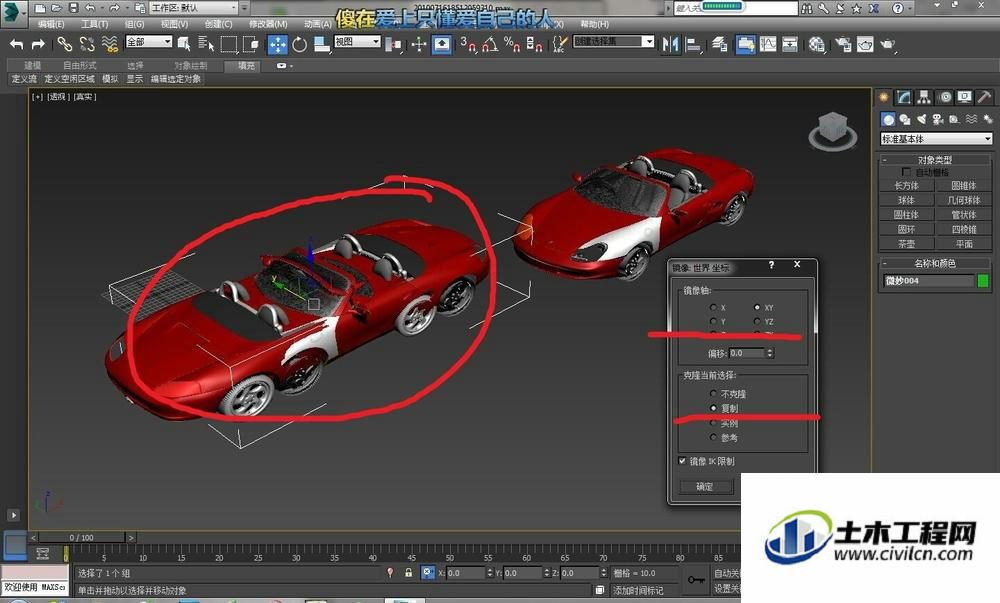Switch to the 自由形式 ribbon tab
This screenshot has width=1000, height=603.
[80, 66]
